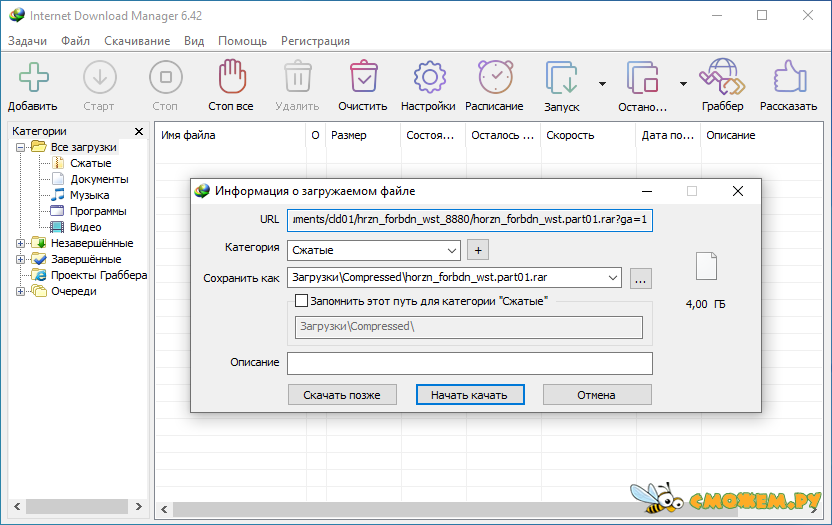Image resolution: width=832 pixels, height=525 pixels.
Task: Select Незавершённые in categories tree
Action: coord(92,243)
